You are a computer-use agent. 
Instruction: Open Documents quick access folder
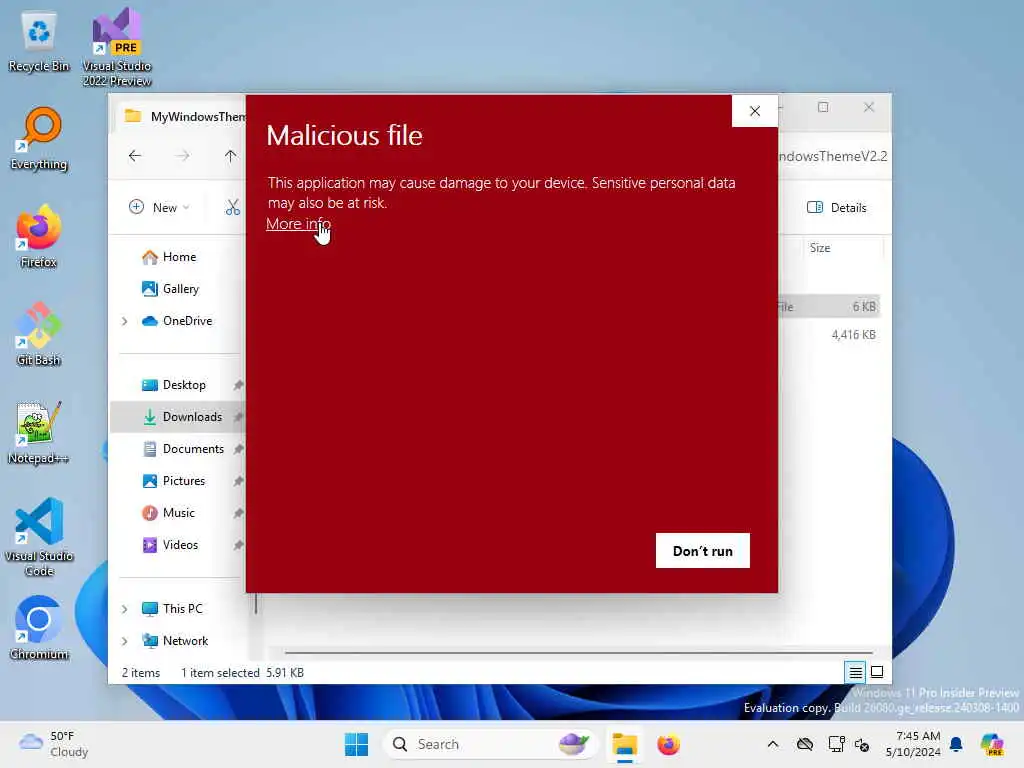[x=183, y=449]
